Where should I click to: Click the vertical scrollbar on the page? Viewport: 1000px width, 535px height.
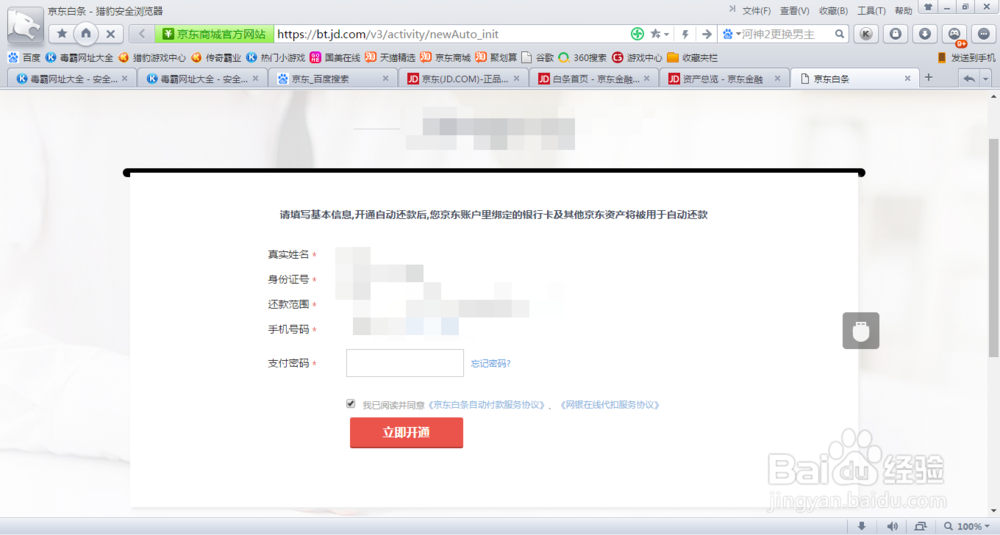point(994,247)
